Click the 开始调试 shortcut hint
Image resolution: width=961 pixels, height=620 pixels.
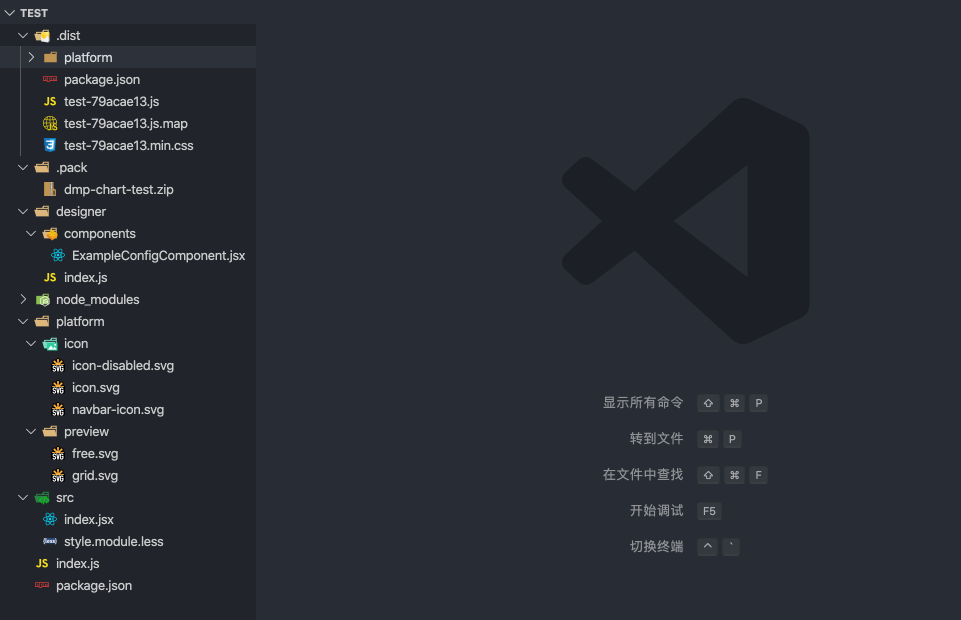coord(656,510)
